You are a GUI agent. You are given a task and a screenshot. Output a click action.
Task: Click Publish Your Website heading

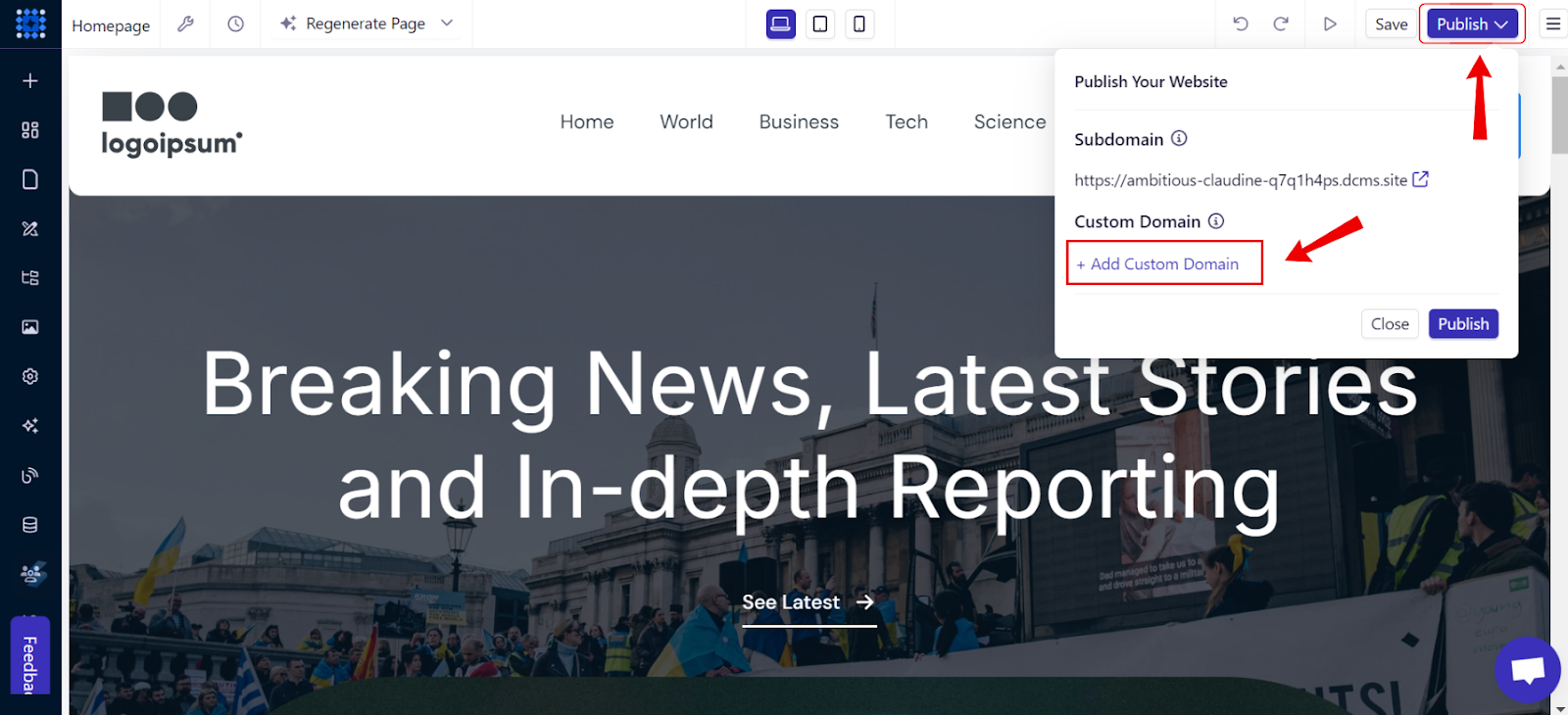coord(1151,81)
